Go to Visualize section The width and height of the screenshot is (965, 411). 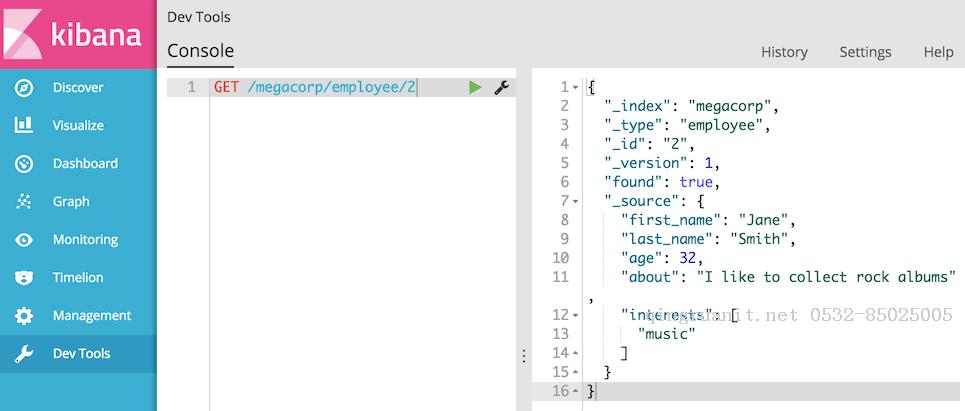[x=78, y=126]
